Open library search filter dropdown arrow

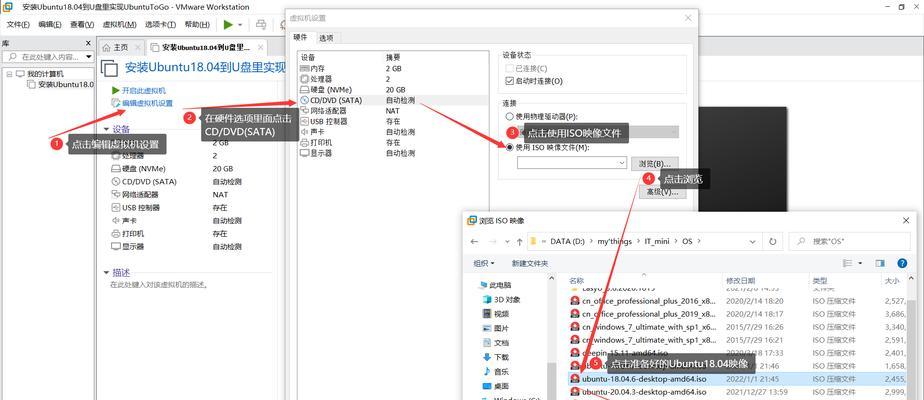(89, 57)
